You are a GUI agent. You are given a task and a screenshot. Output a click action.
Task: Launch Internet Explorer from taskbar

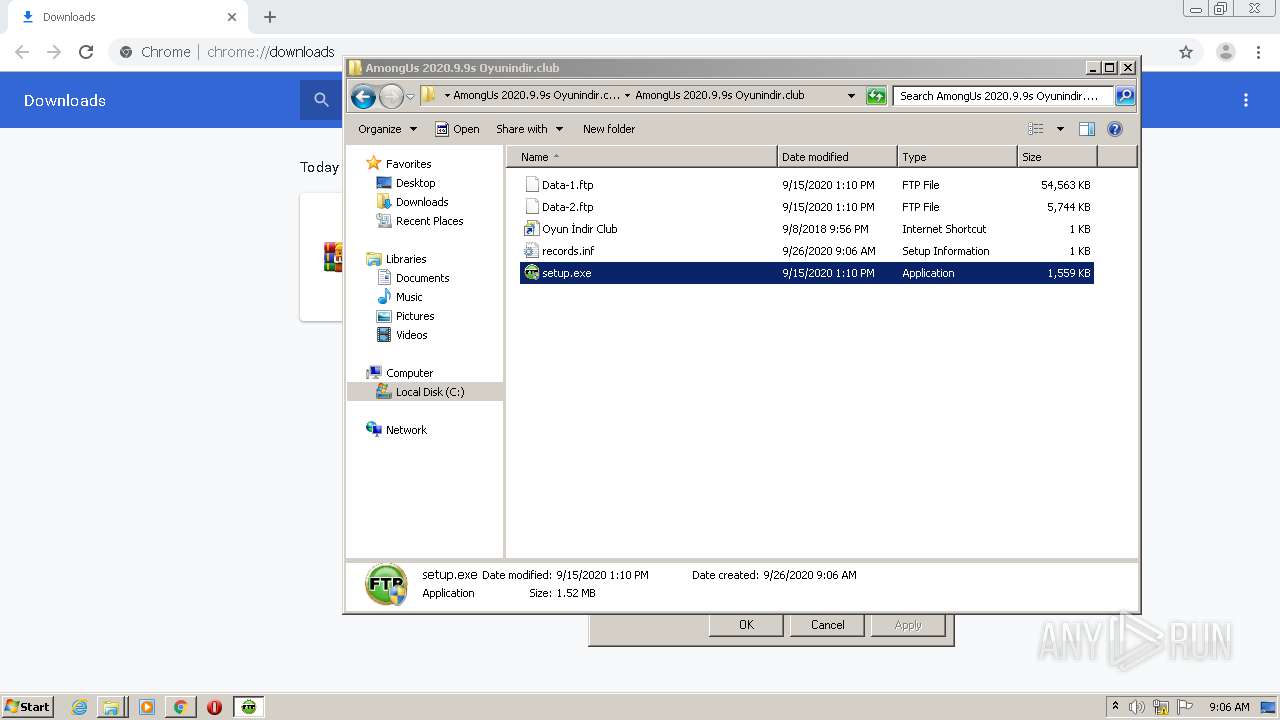79,707
